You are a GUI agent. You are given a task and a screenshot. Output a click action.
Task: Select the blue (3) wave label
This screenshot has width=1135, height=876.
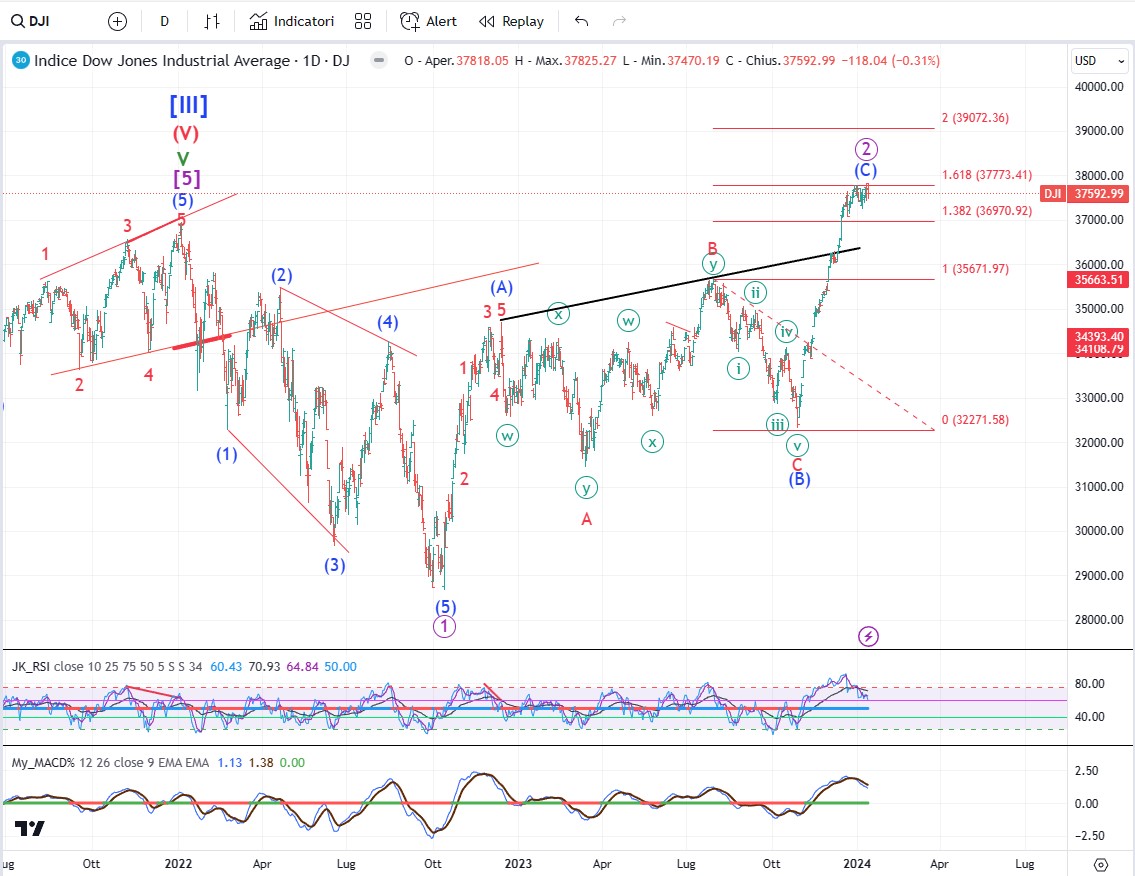334,565
